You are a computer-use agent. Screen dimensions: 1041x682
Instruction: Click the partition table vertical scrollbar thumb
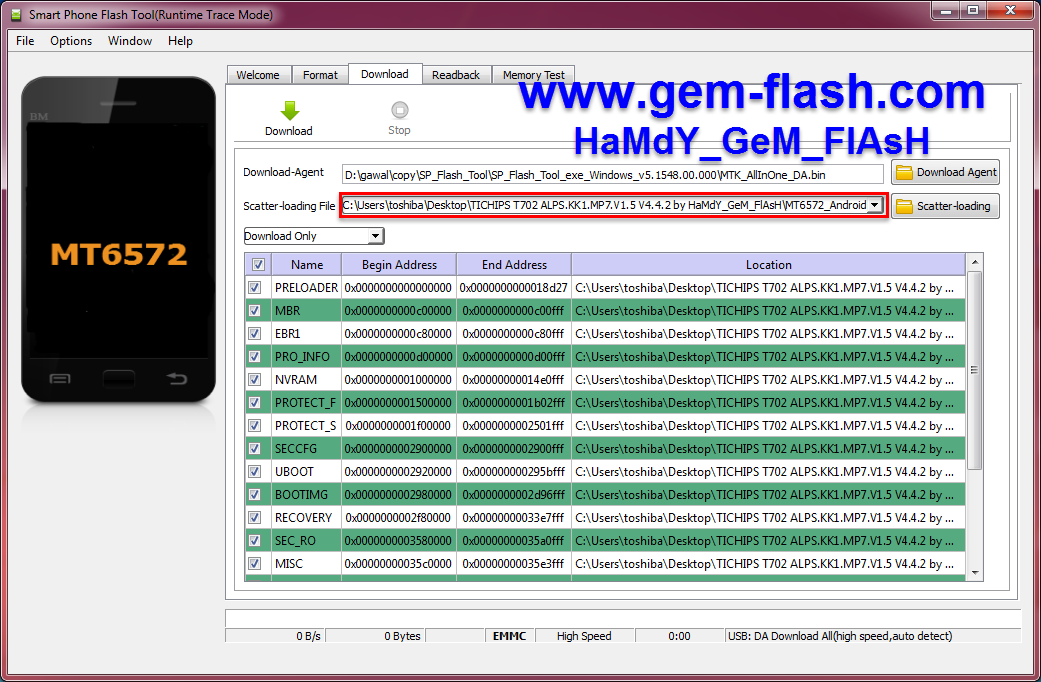pos(975,370)
